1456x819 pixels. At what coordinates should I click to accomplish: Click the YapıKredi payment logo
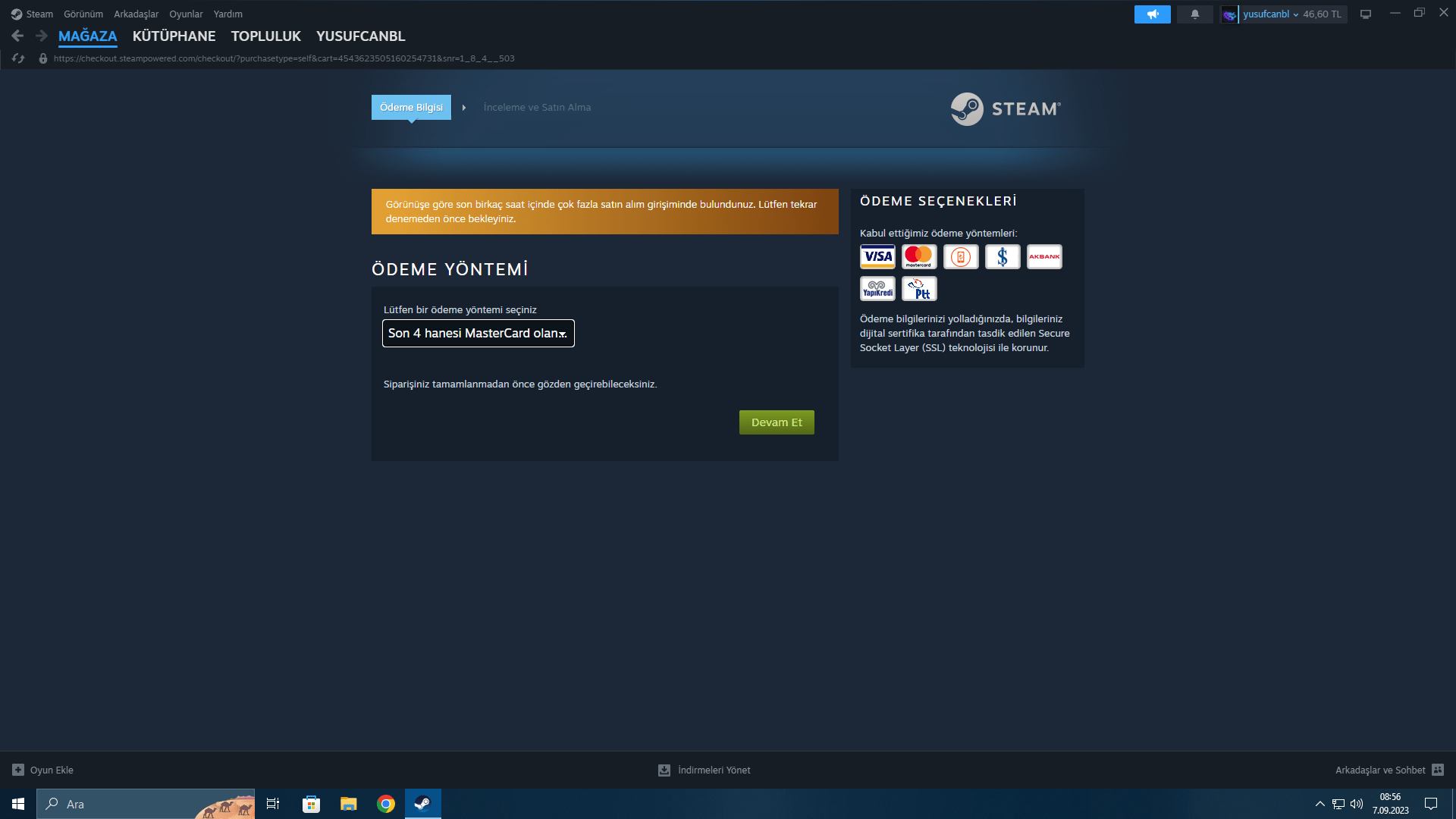(x=877, y=288)
